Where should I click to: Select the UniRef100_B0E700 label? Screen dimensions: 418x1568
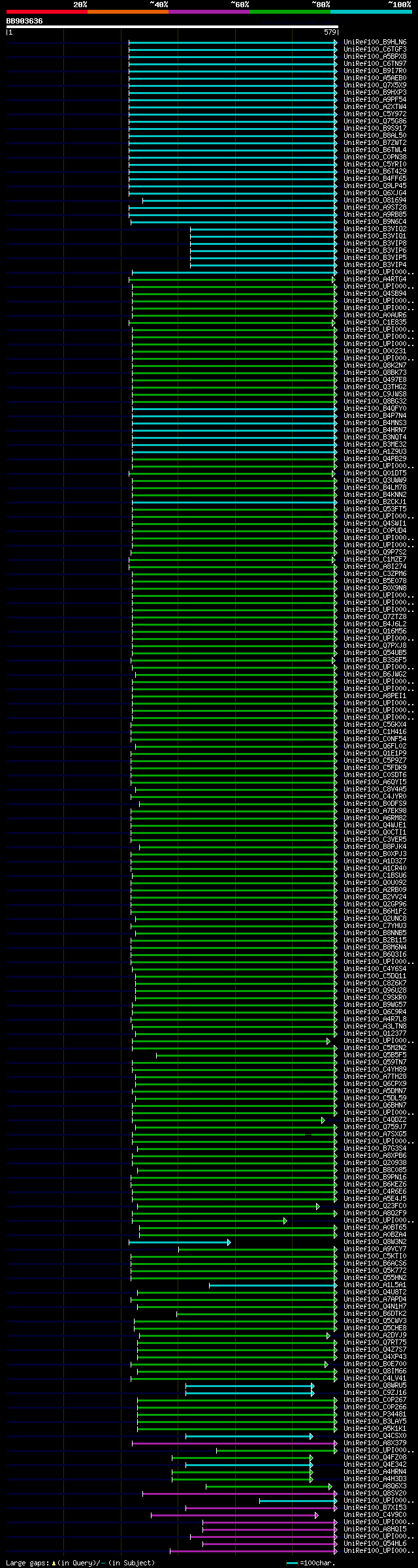coord(375,1364)
